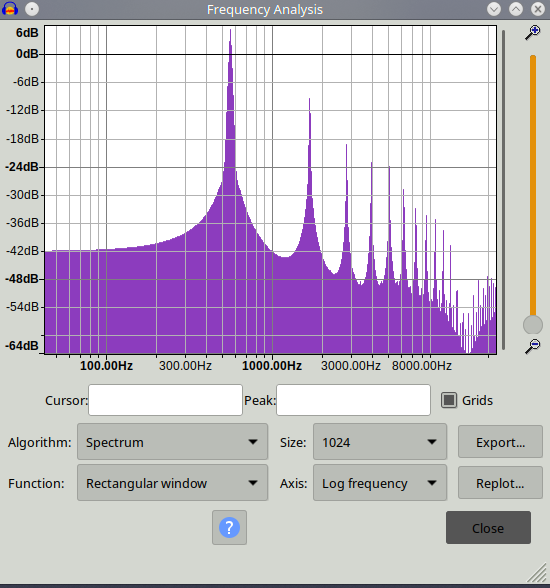550x588 pixels.
Task: Click the -48dB axis label
Action: pyautogui.click(x=22, y=279)
